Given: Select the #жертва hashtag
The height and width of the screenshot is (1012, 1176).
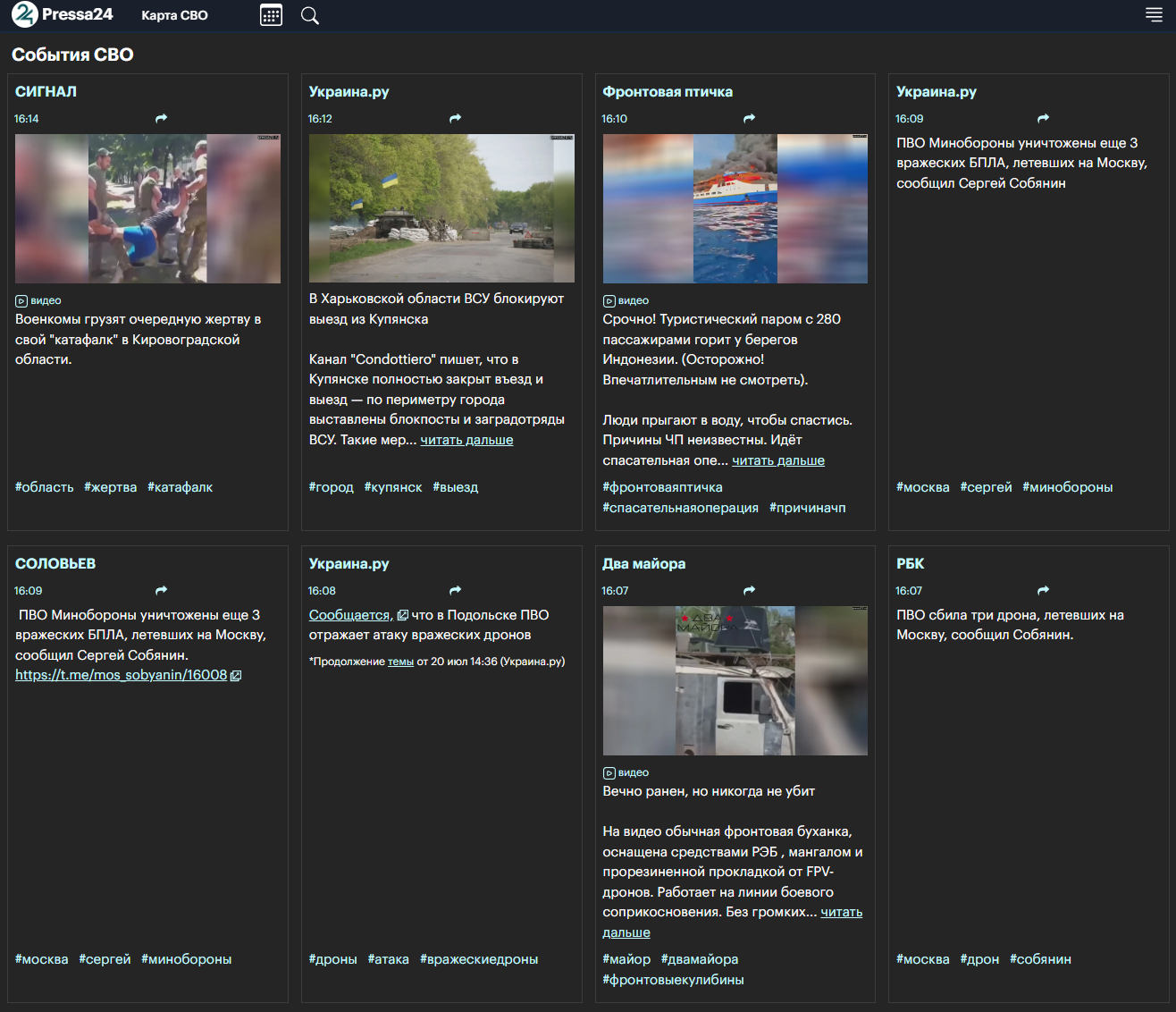Looking at the screenshot, I should click(111, 487).
